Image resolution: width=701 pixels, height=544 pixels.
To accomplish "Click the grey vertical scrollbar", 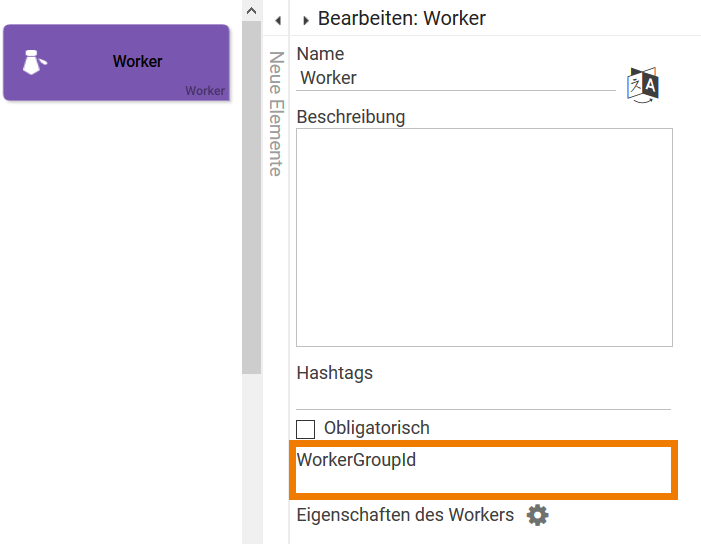I will tap(251, 190).
